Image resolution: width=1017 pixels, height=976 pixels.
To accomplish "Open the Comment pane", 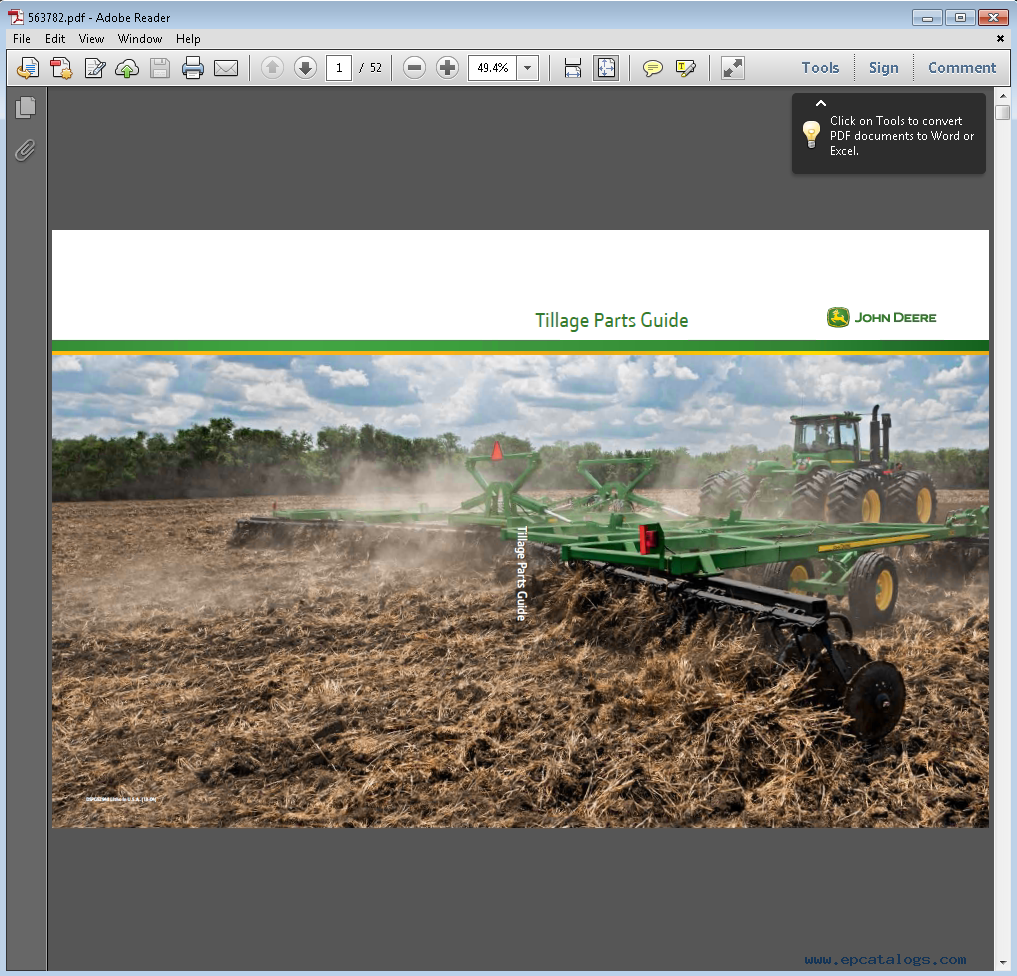I will (x=961, y=68).
